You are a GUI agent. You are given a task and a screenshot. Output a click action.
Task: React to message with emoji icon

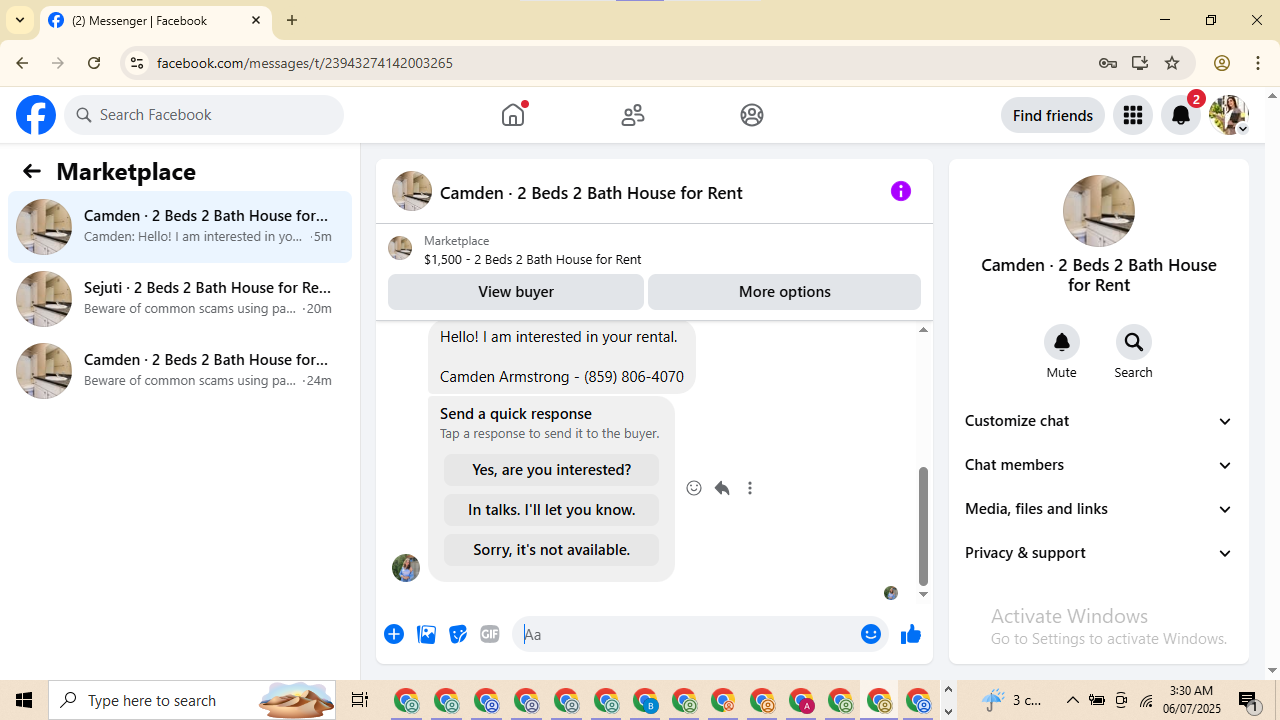(x=694, y=488)
